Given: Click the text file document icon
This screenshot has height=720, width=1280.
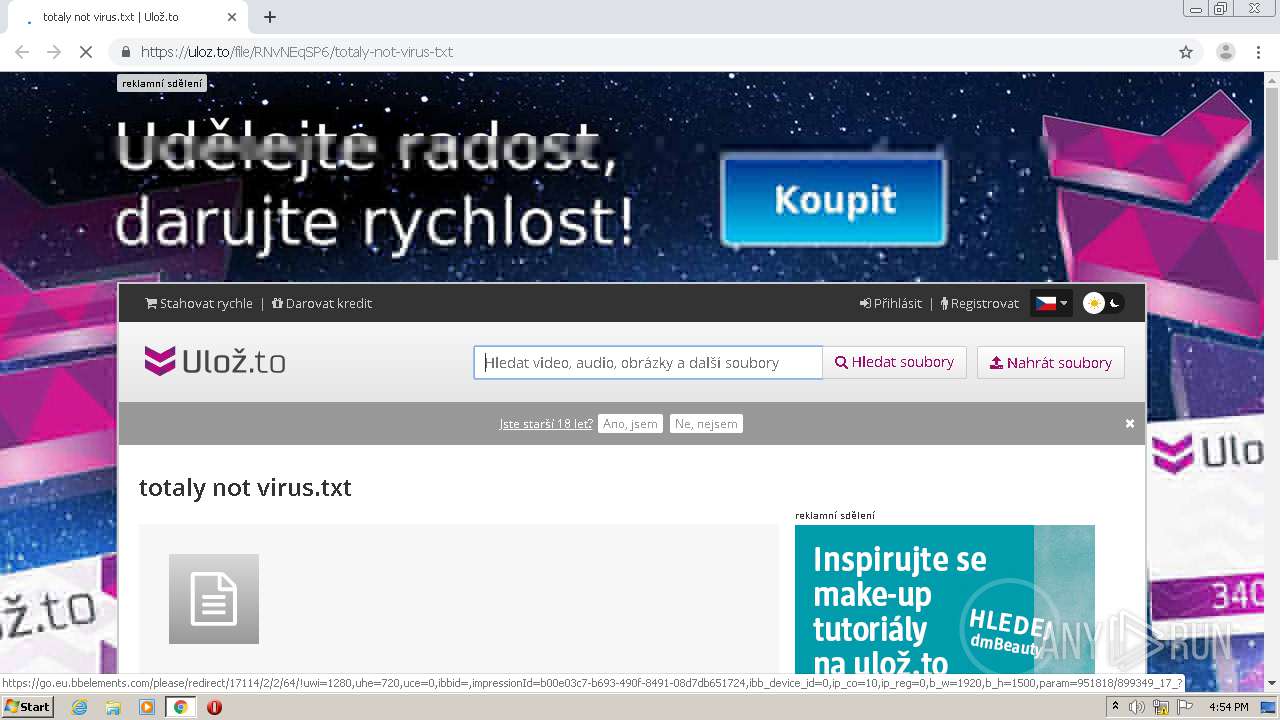Looking at the screenshot, I should [x=214, y=599].
